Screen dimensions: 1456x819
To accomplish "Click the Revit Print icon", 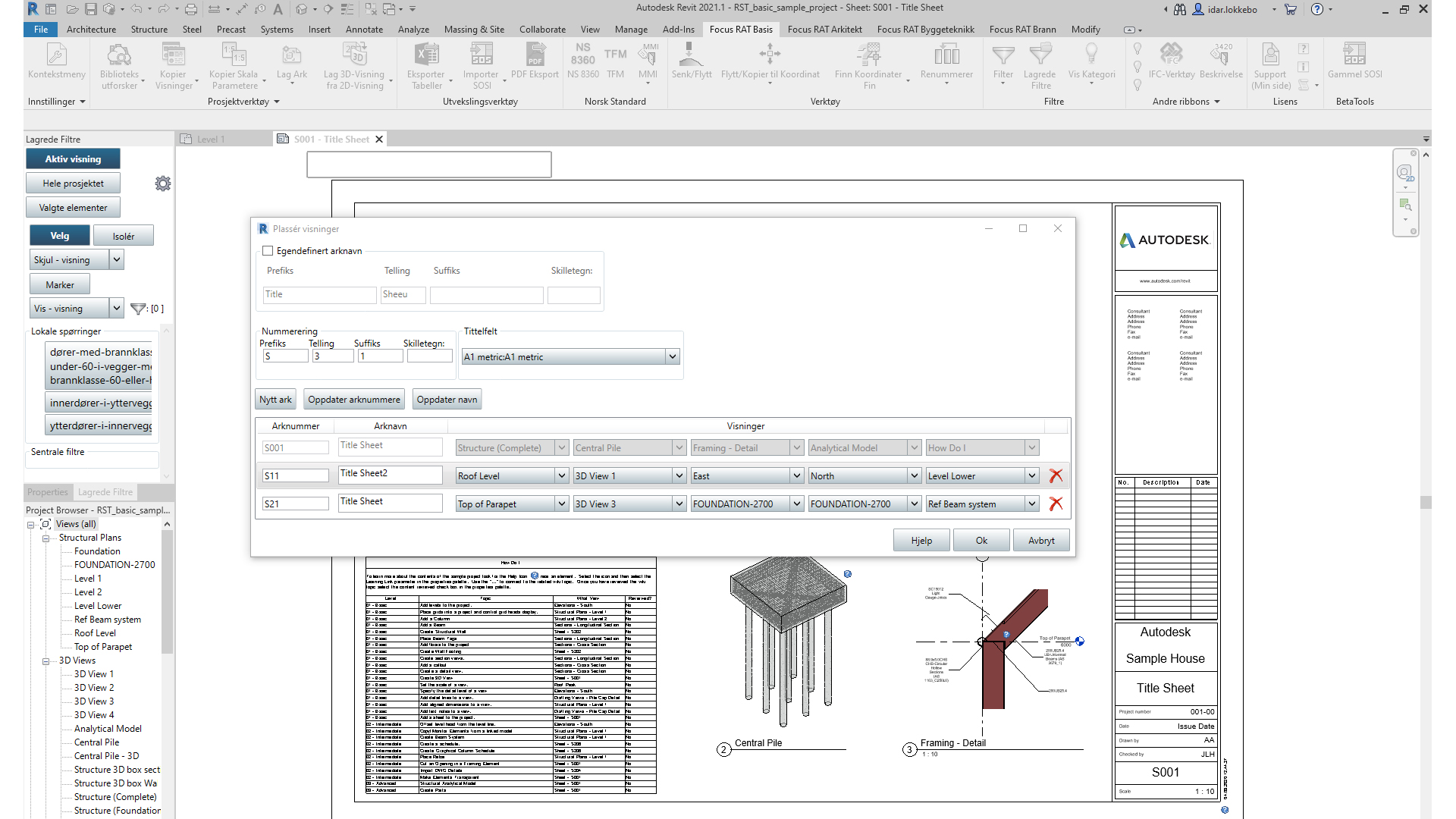I will point(191,9).
